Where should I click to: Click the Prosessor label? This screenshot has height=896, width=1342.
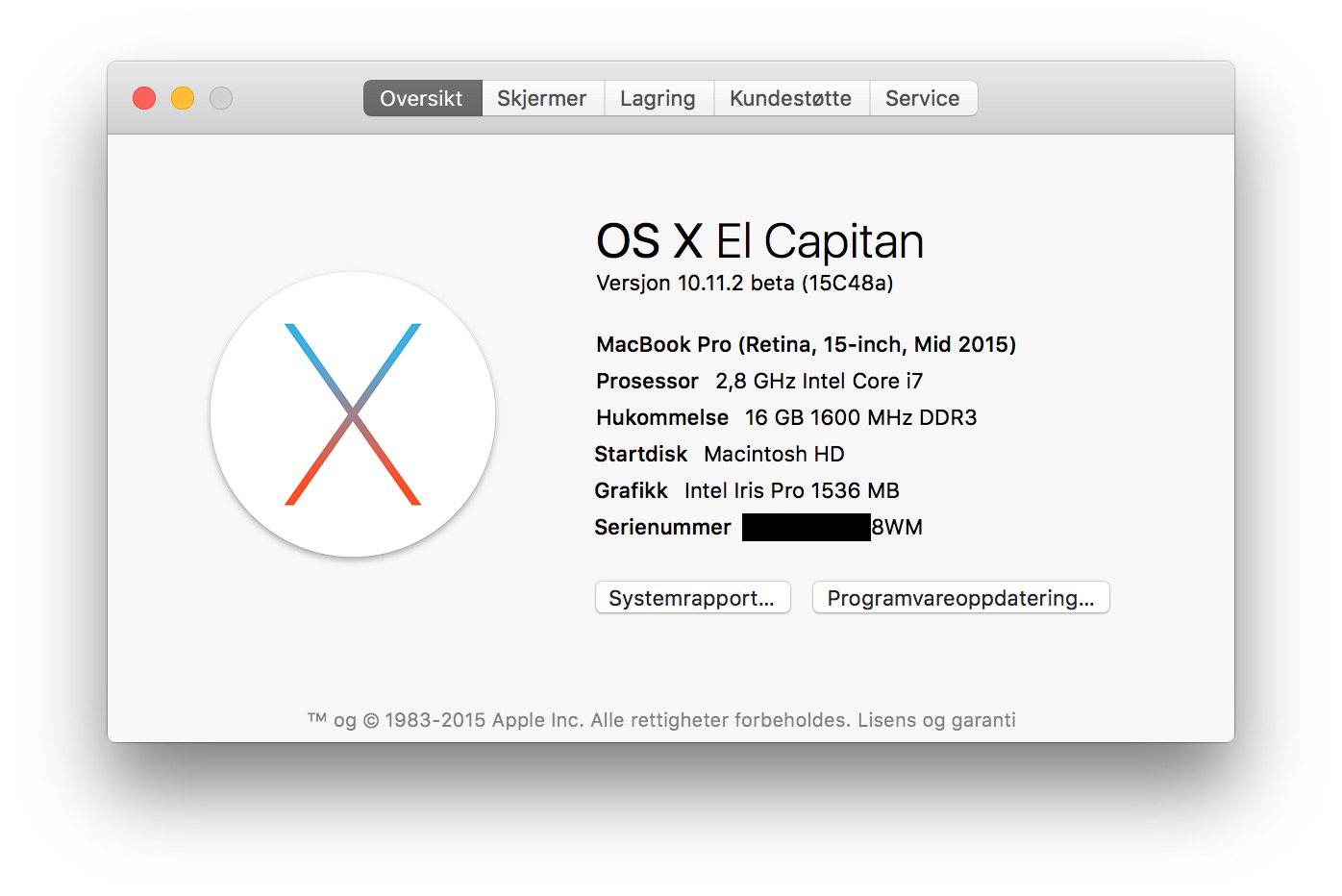647,382
